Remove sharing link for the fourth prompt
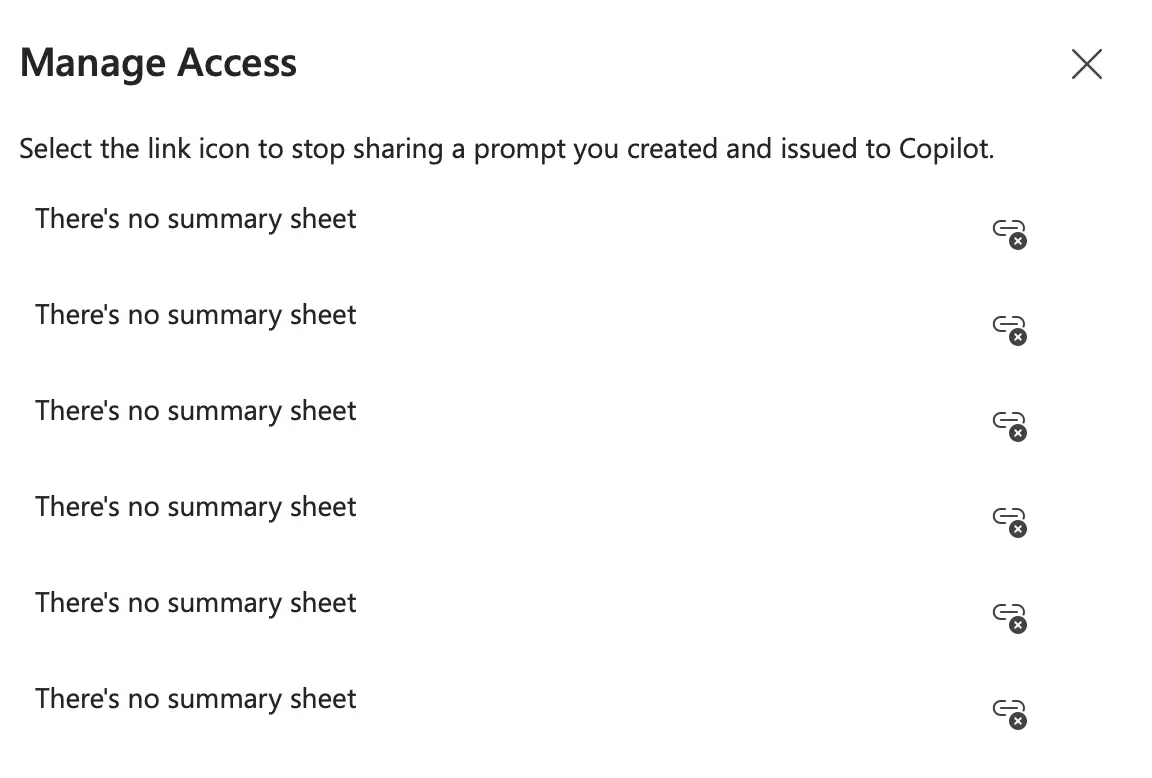The width and height of the screenshot is (1152, 778). pyautogui.click(x=1009, y=520)
